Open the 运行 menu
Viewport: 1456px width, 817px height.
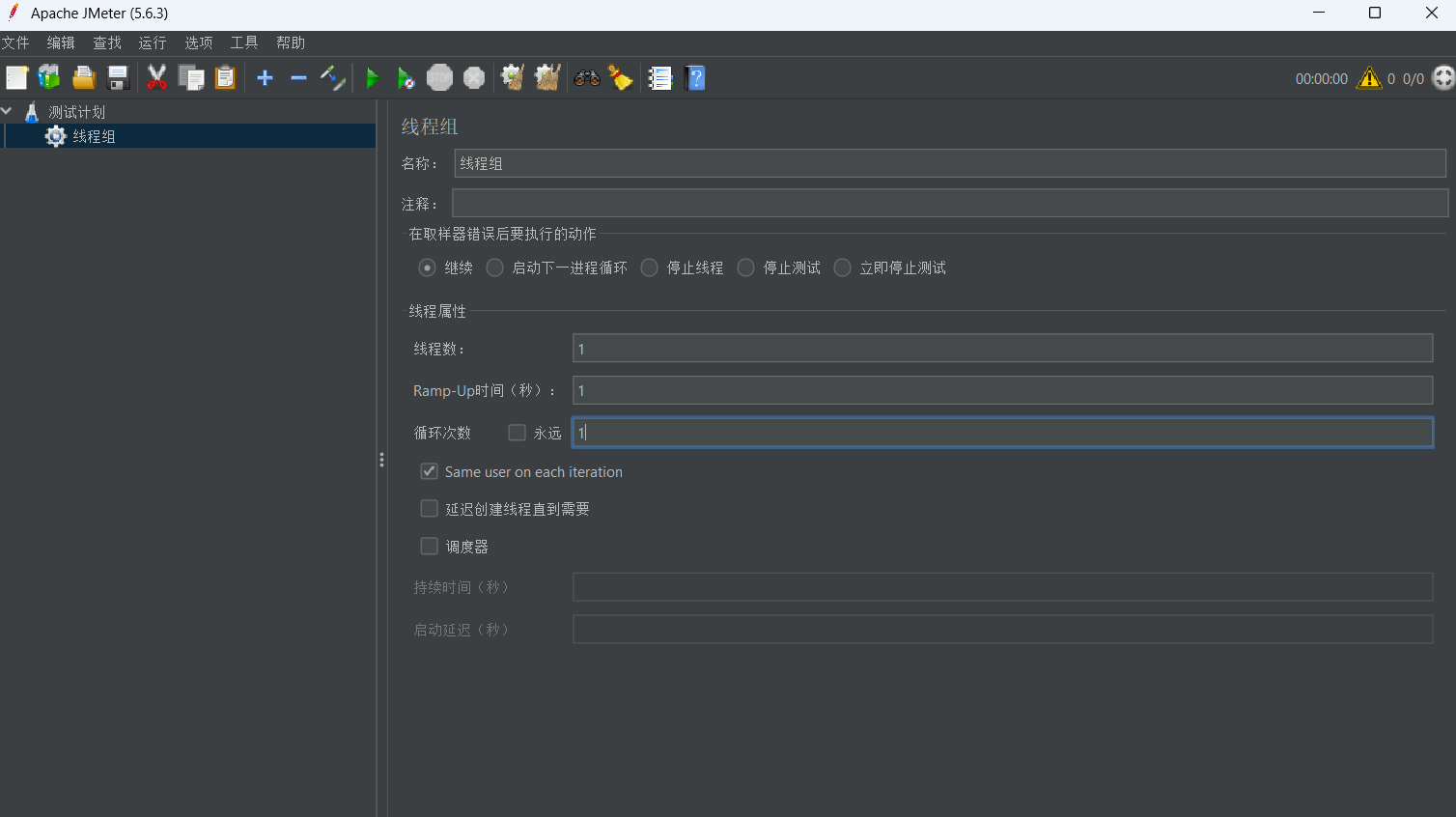(153, 43)
